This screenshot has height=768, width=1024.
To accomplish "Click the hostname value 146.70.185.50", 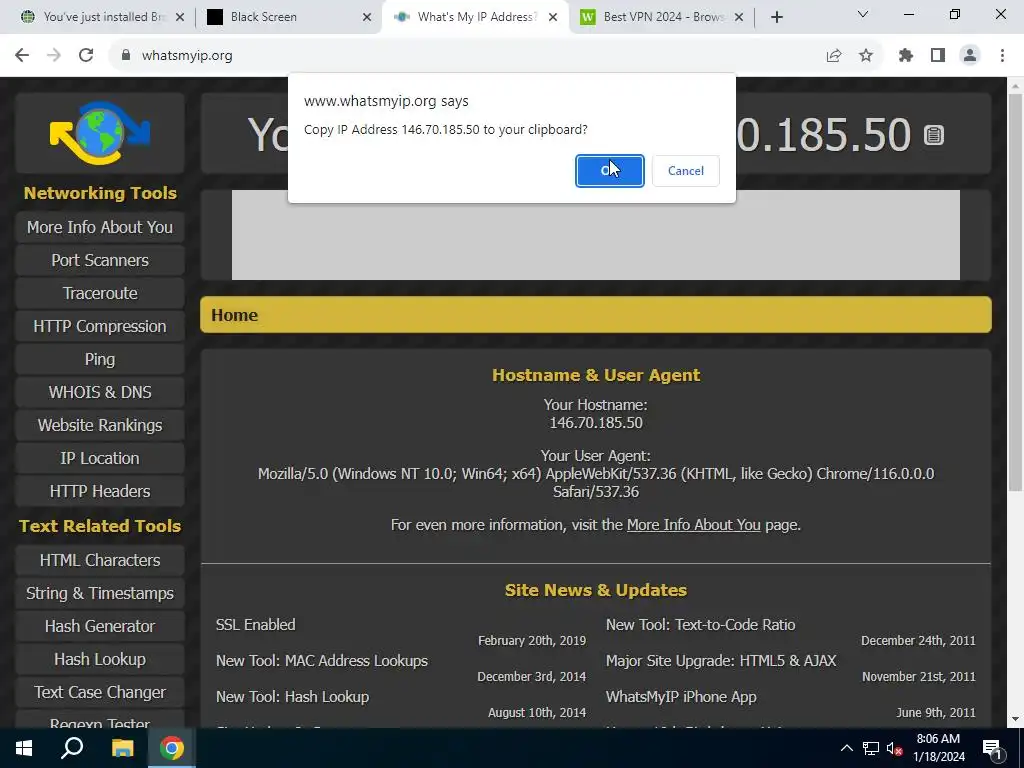I will click(x=596, y=423).
